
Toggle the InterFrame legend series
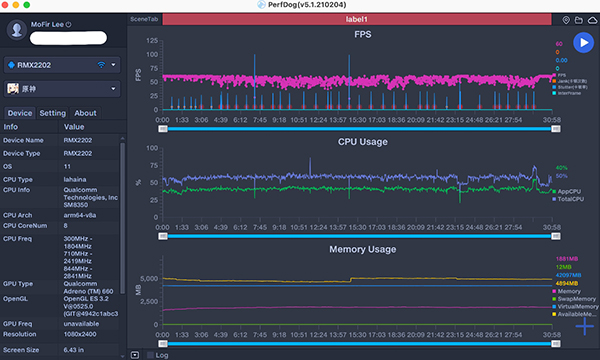(566, 93)
